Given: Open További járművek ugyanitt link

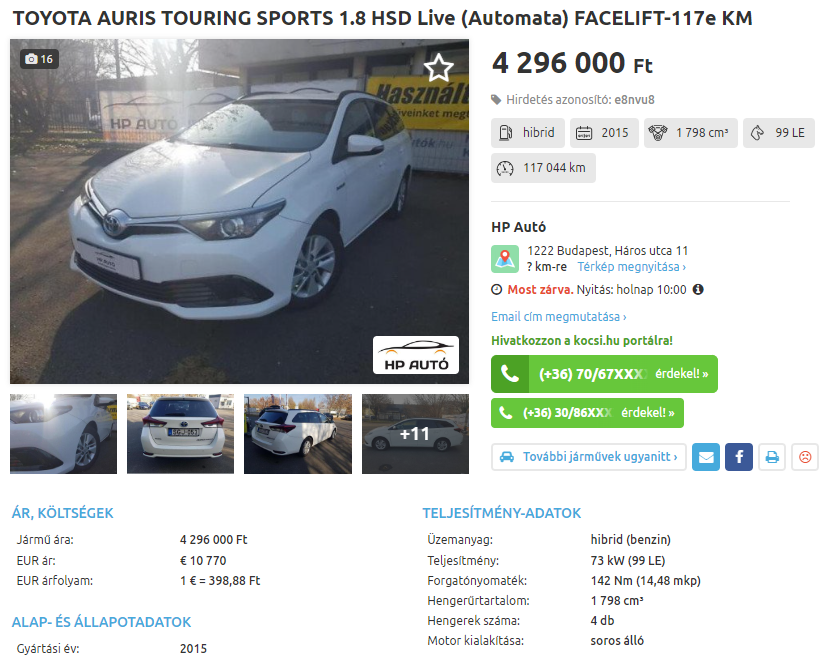Looking at the screenshot, I should coord(589,457).
